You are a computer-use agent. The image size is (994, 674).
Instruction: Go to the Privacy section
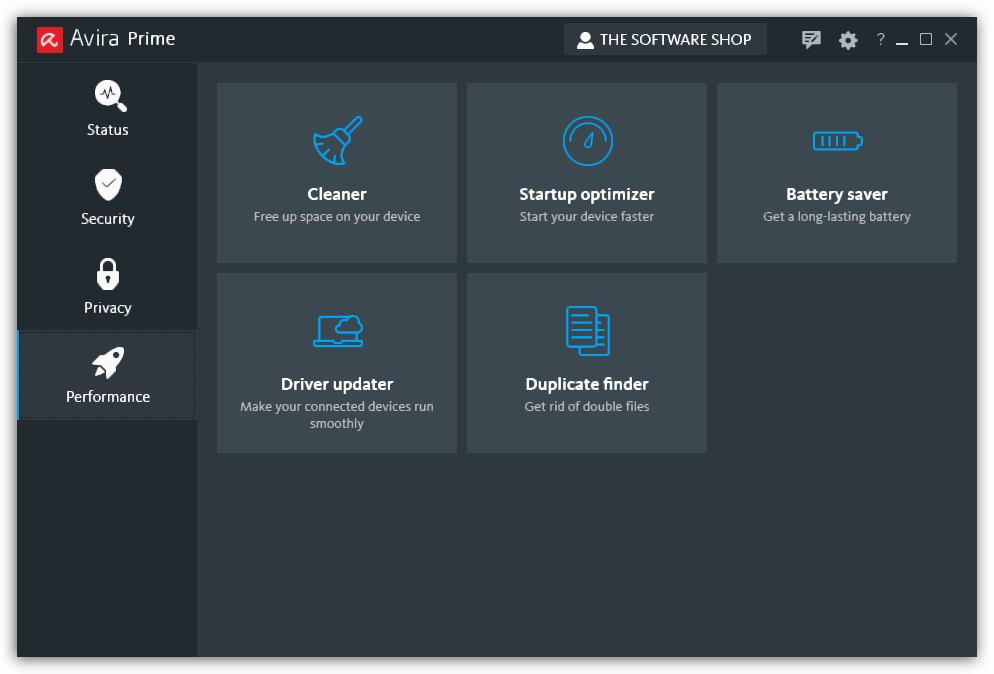[108, 286]
